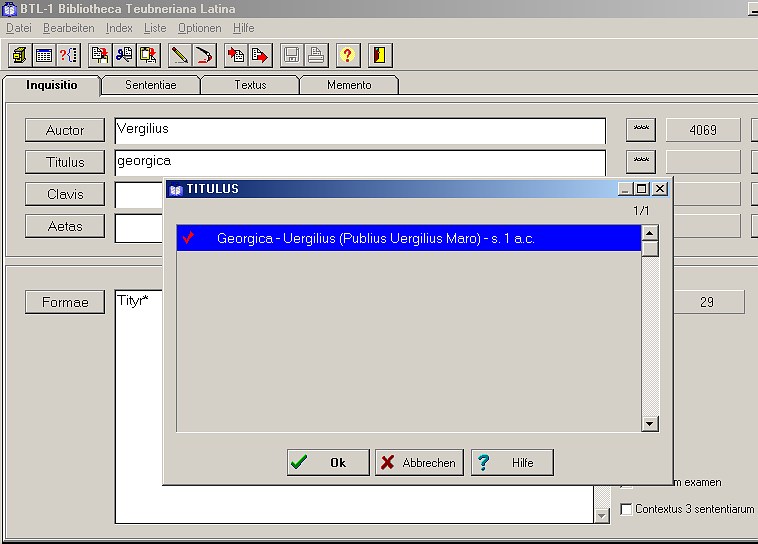Click the 29 count box

[x=708, y=302]
